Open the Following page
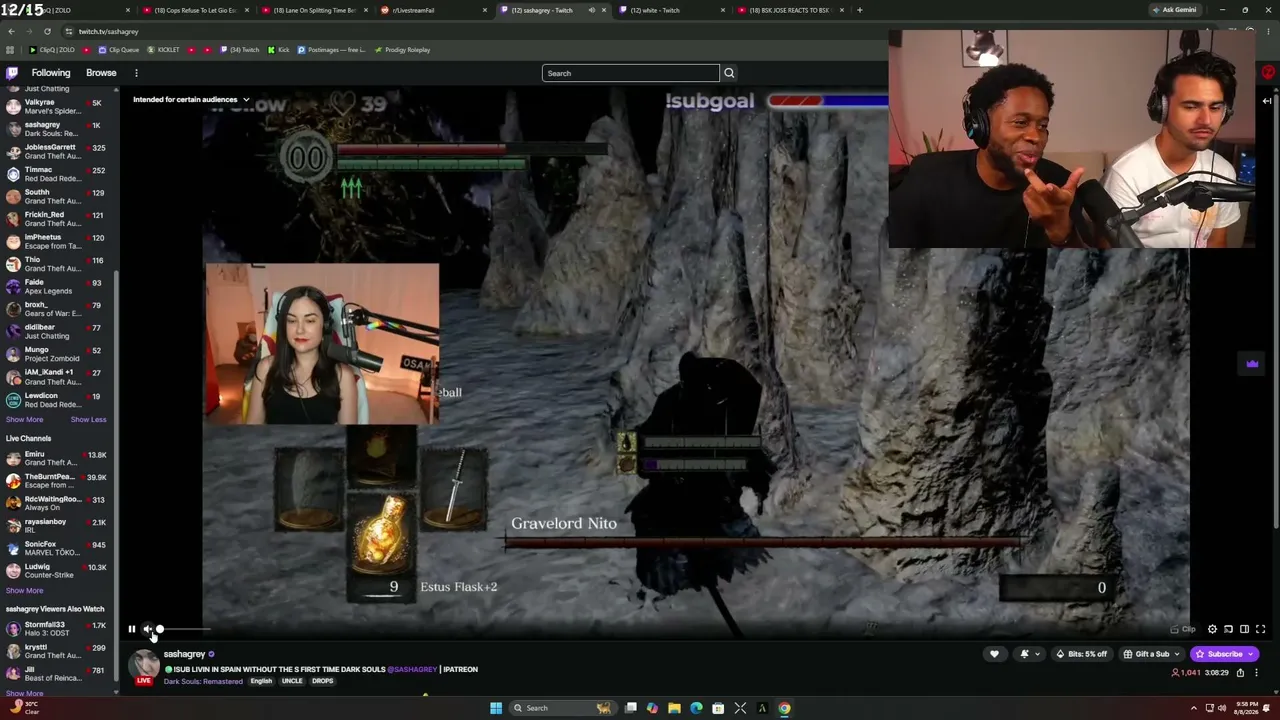Screen dimensions: 1280x720 click(51, 73)
